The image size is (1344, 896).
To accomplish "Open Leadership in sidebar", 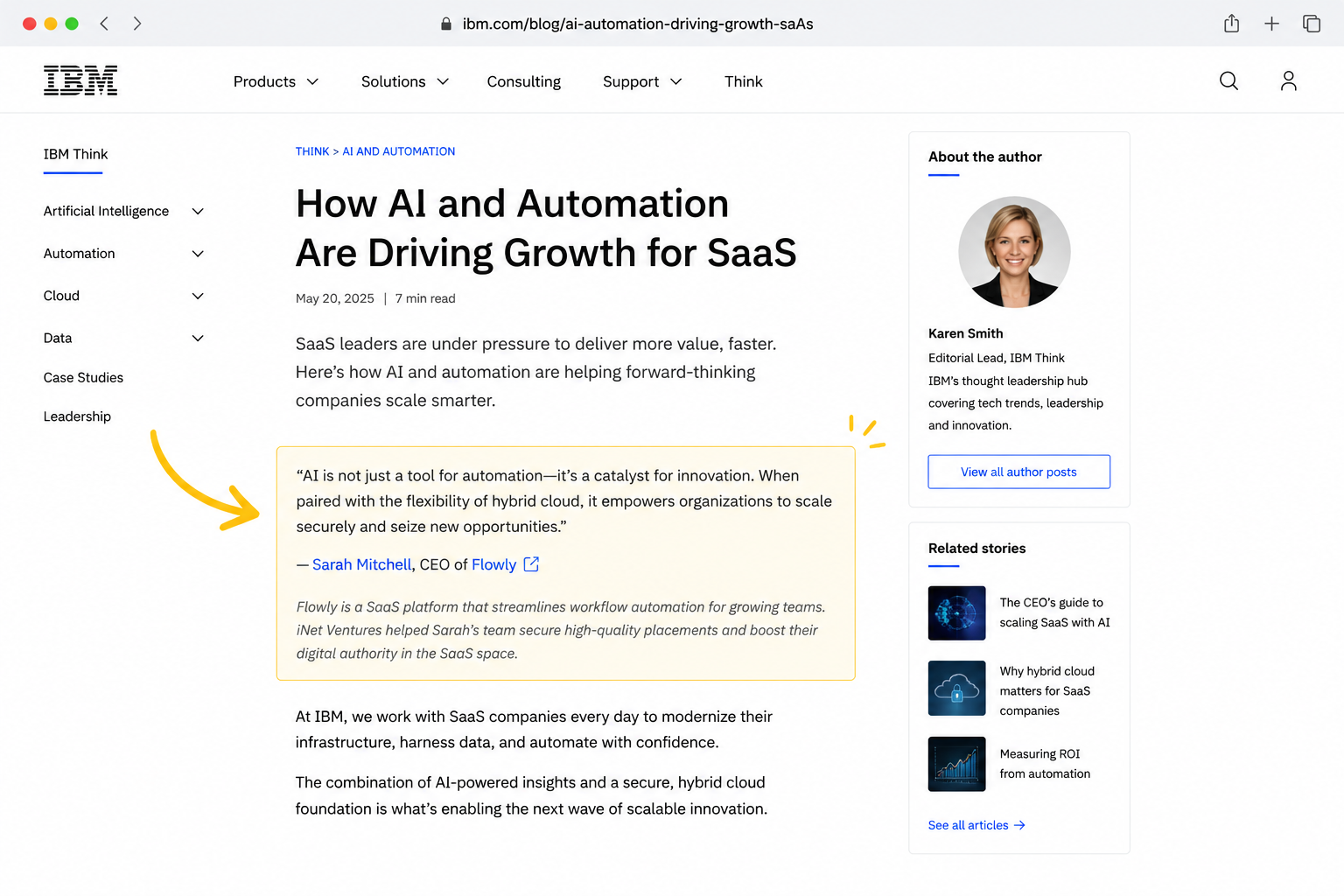I will coord(77,416).
